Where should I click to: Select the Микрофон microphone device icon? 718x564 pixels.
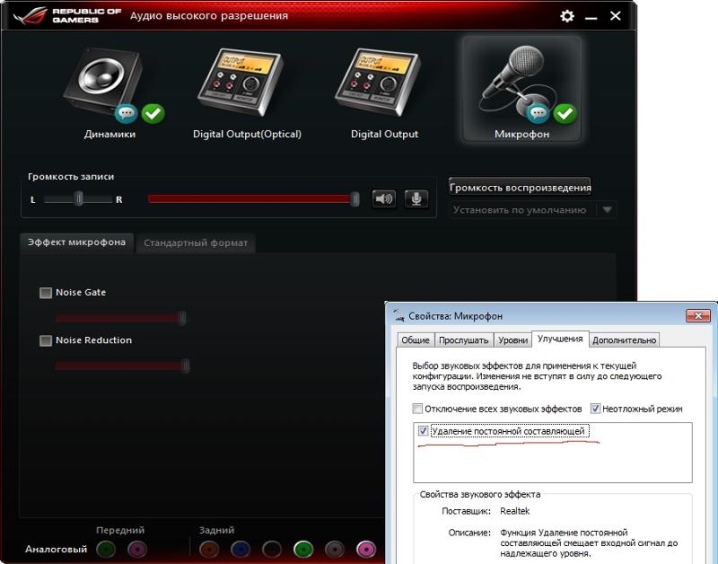click(x=521, y=84)
